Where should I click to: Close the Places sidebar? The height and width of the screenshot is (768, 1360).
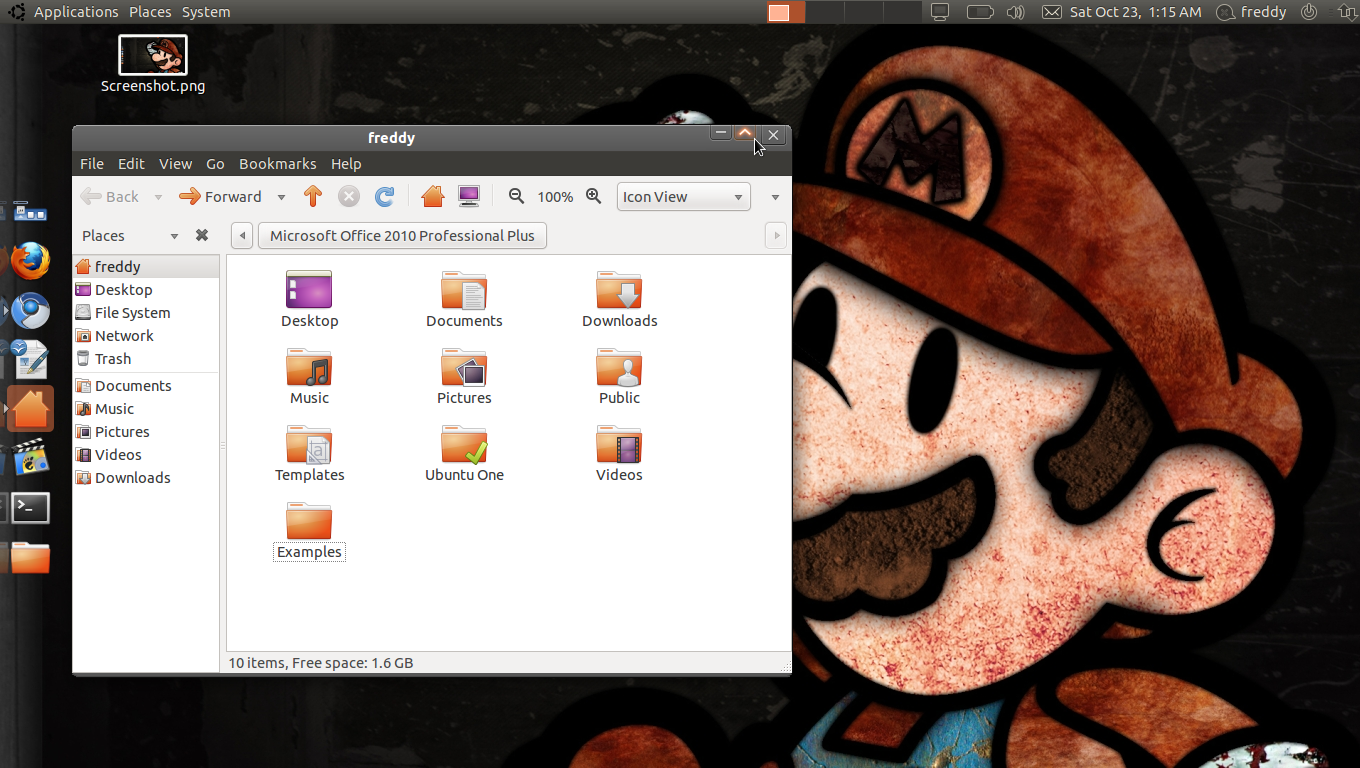click(x=202, y=236)
